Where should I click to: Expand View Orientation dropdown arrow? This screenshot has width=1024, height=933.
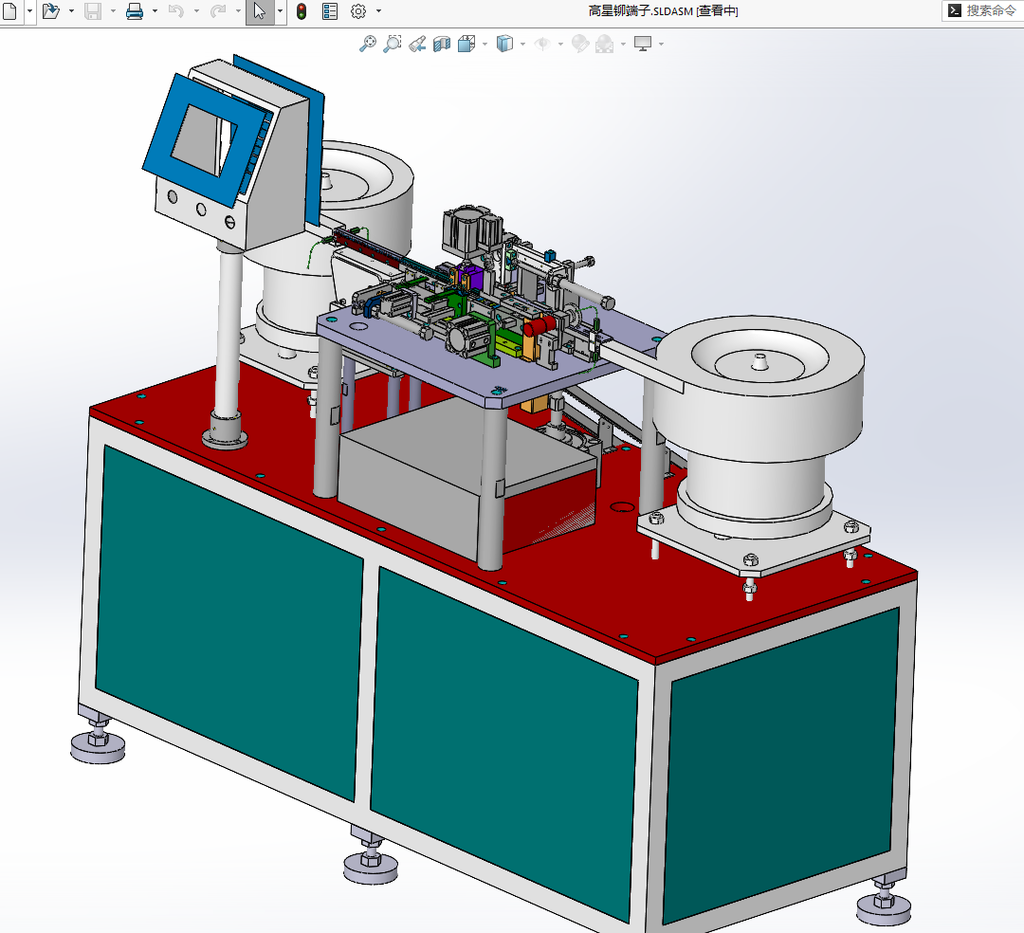pyautogui.click(x=485, y=44)
